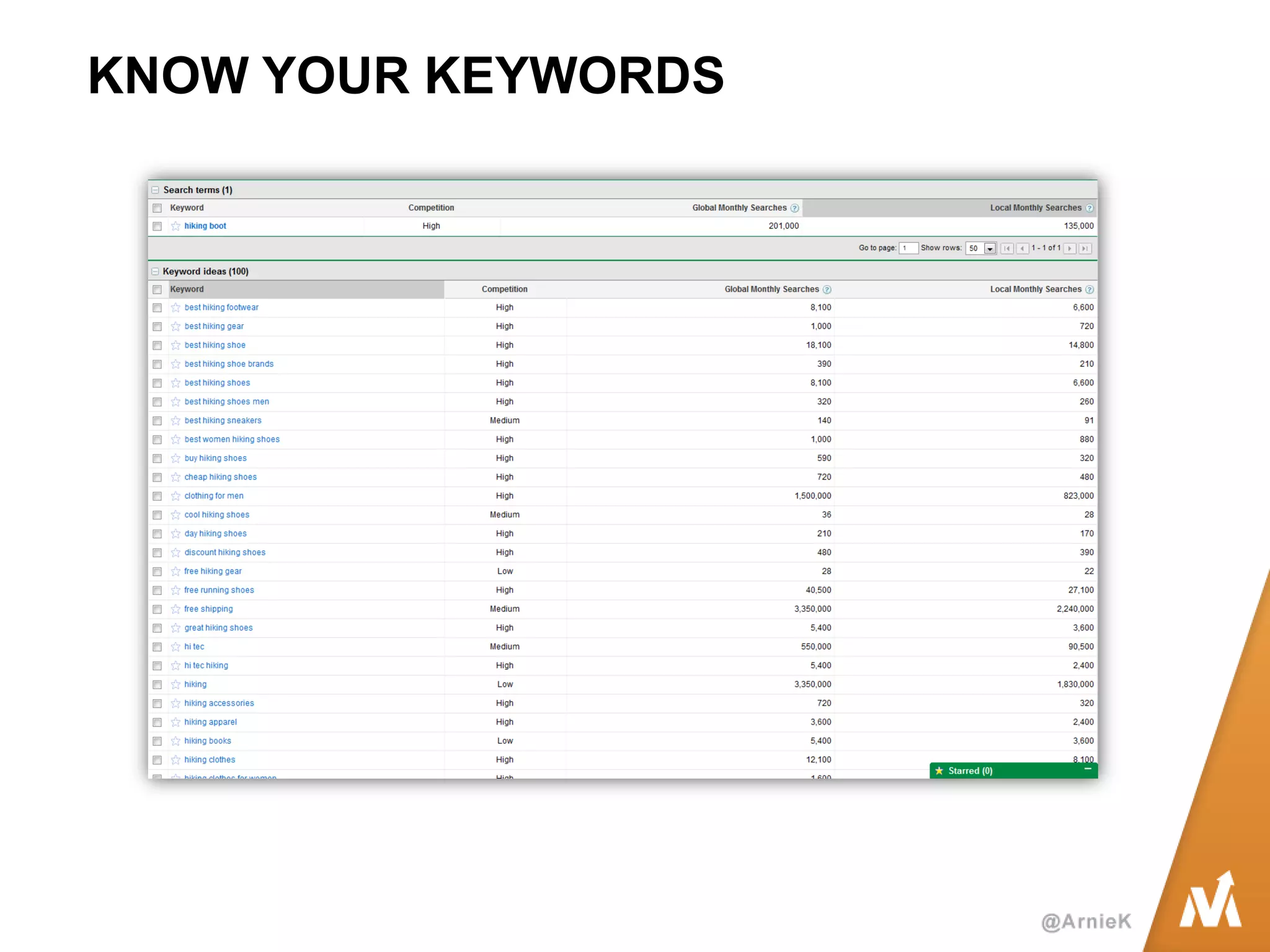The height and width of the screenshot is (952, 1270).
Task: Open the 'great hiking shoes' keyword link
Action: click(218, 628)
